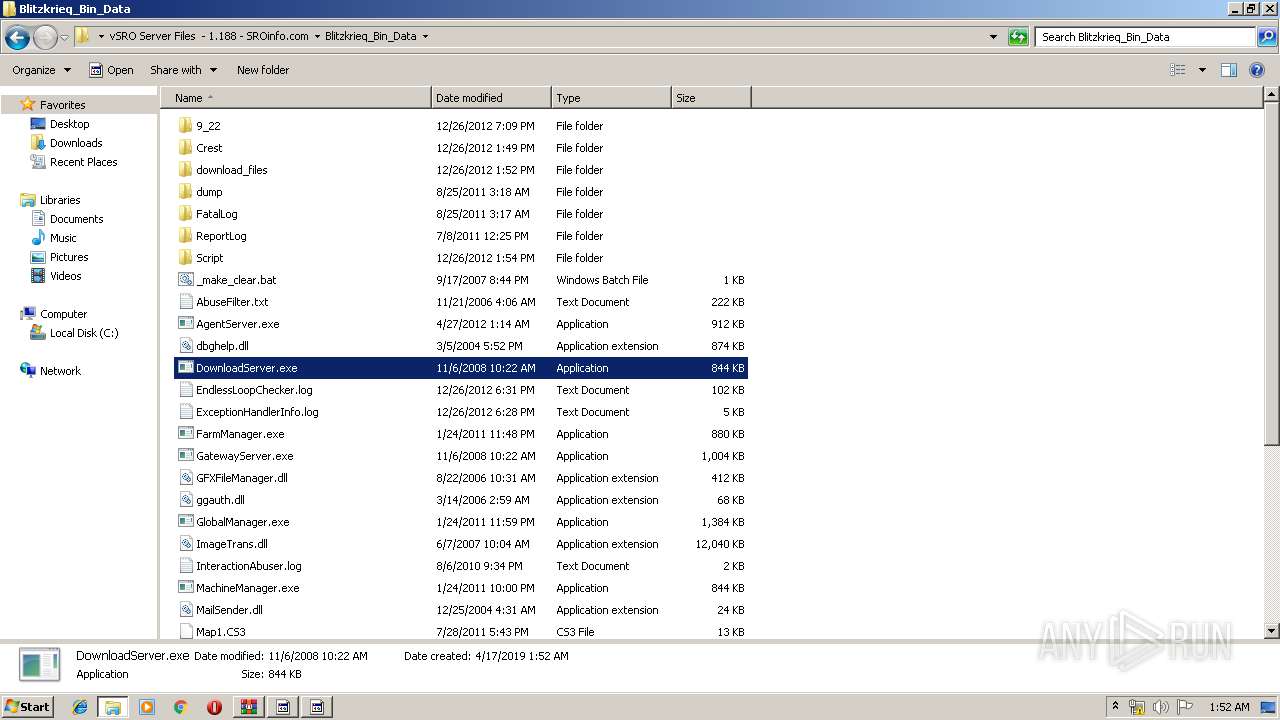Select Libraries in the navigation pane
1280x720 pixels.
click(60, 200)
